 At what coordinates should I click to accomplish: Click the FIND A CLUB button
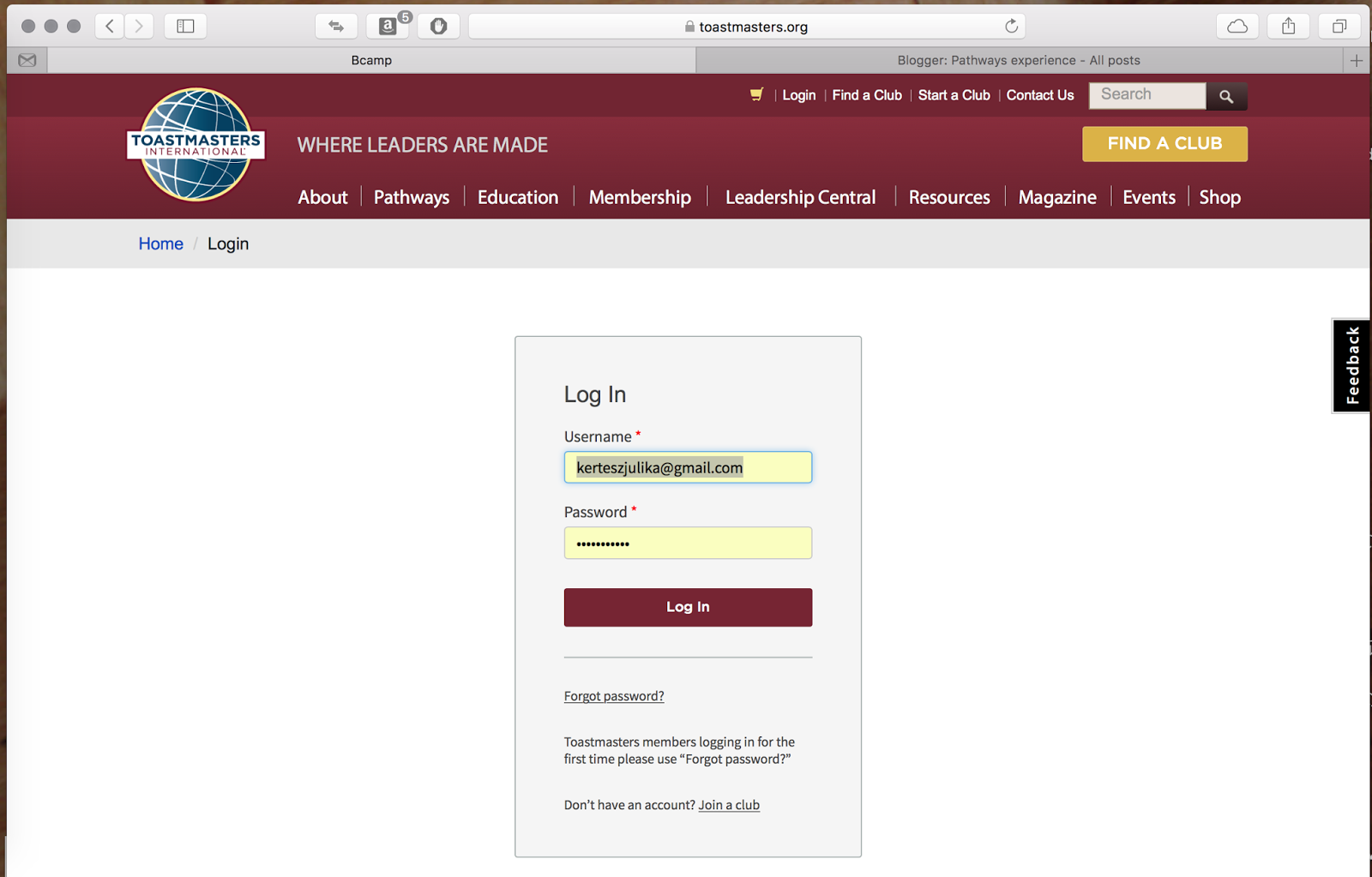(1164, 143)
